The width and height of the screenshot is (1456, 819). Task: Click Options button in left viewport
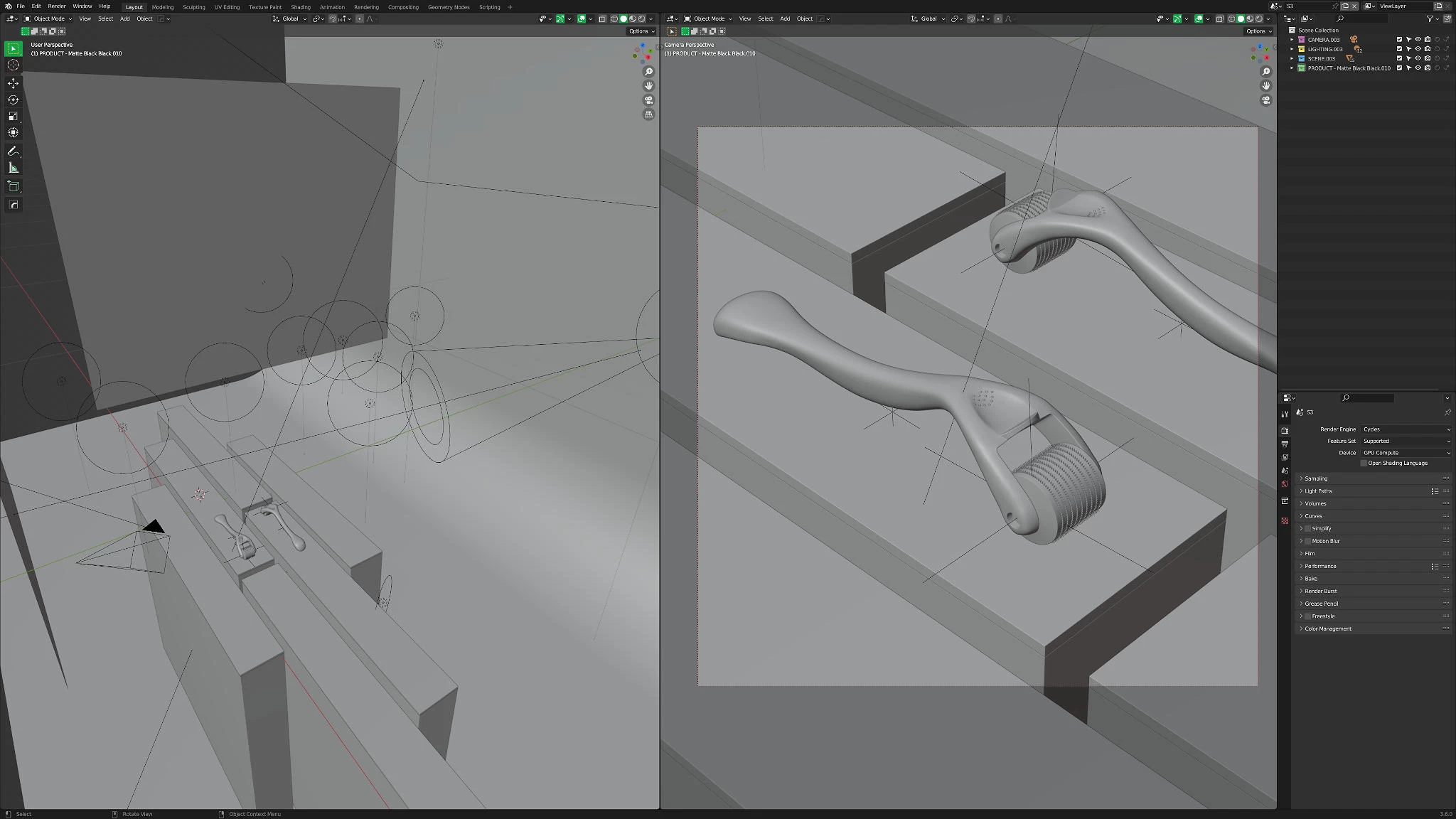[x=641, y=31]
